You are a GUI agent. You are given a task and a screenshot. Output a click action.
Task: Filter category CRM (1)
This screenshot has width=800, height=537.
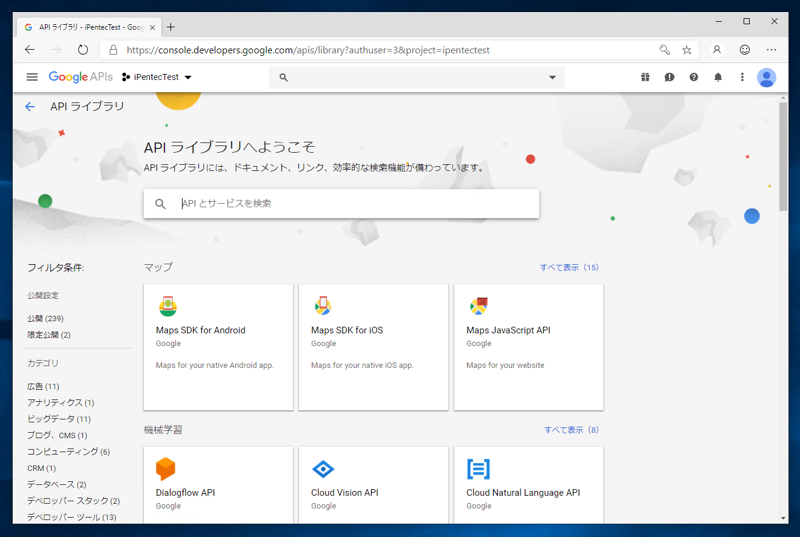pyautogui.click(x=41, y=468)
